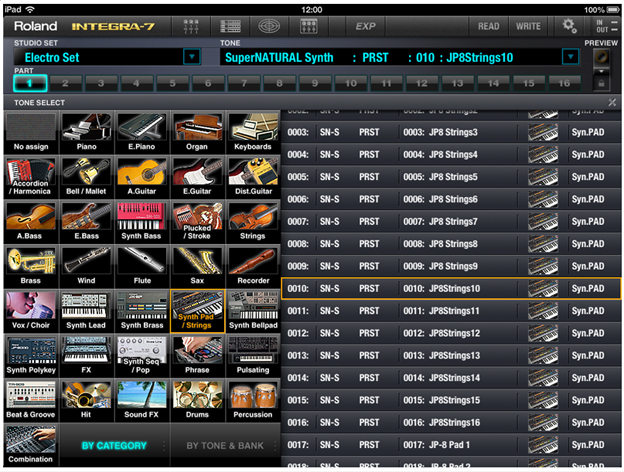Open the tone editor panel icon

click(x=308, y=26)
